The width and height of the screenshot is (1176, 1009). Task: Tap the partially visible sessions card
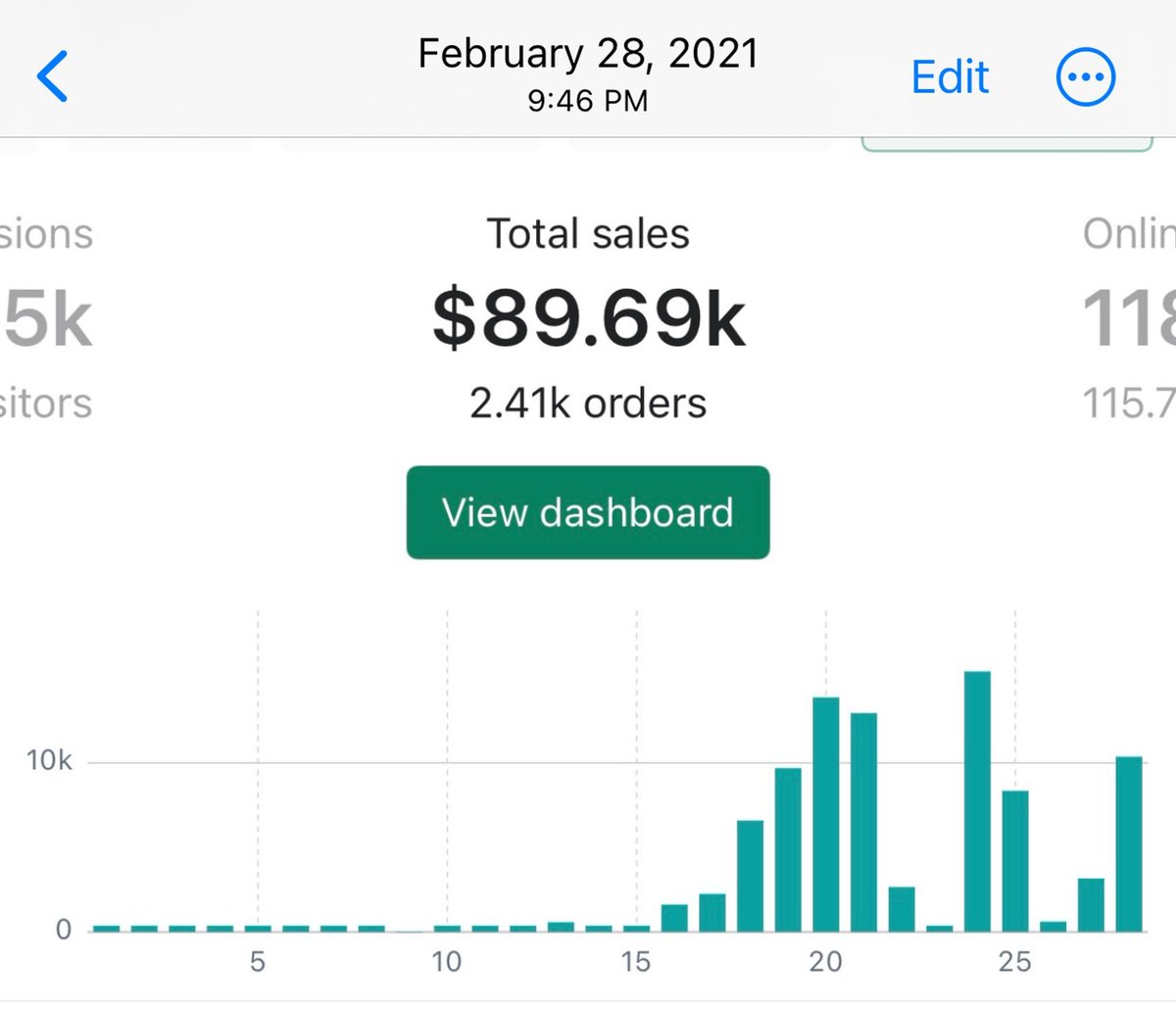tap(46, 318)
